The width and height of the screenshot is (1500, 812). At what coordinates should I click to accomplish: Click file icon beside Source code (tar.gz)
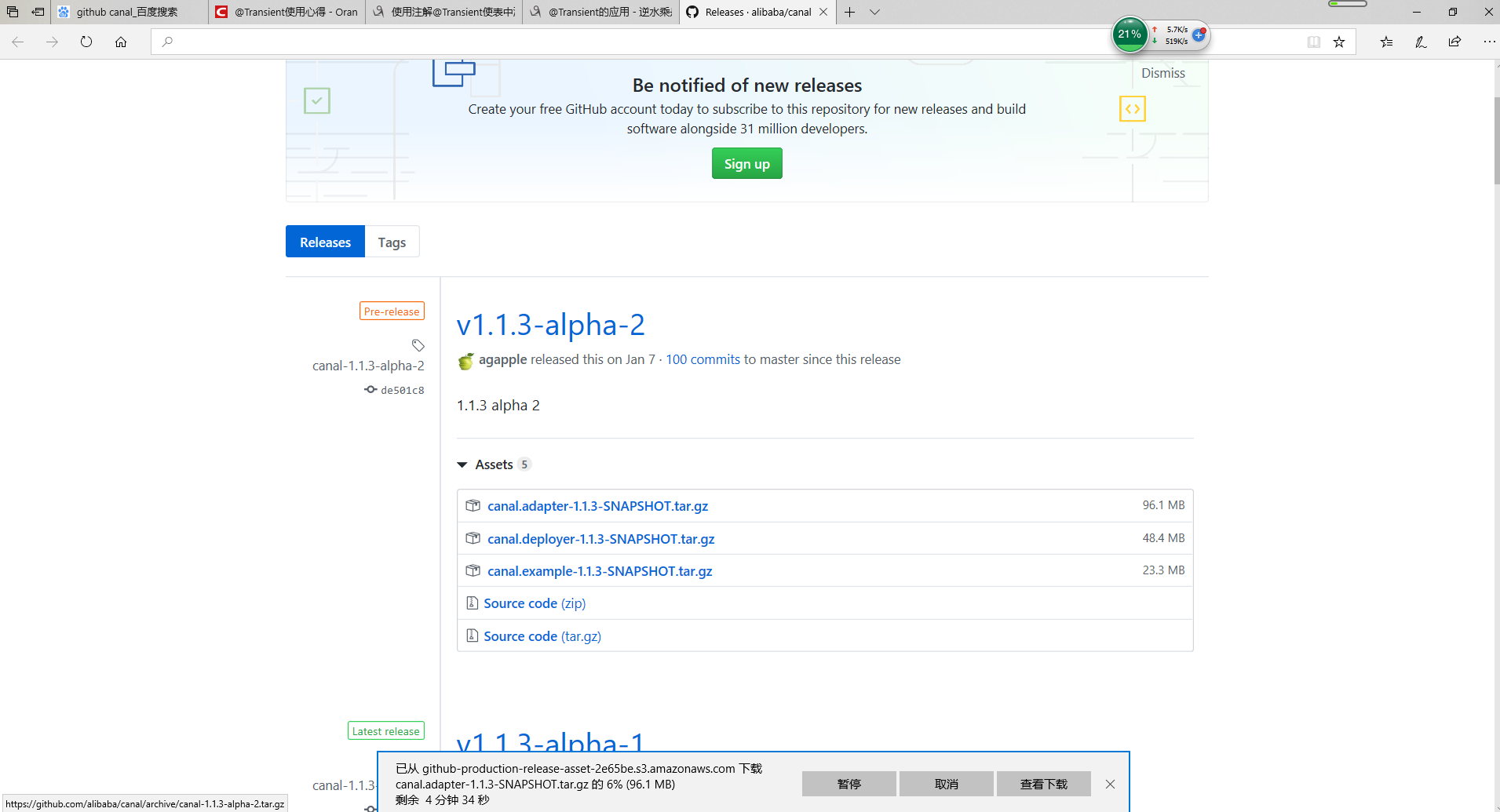tap(472, 635)
